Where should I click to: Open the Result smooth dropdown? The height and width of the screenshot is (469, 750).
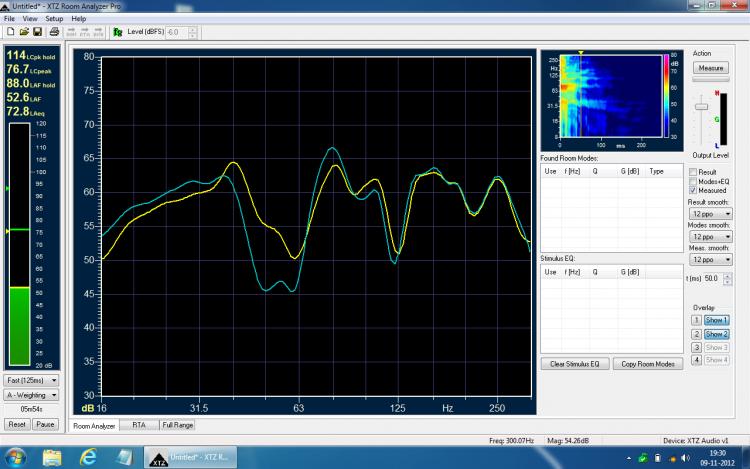[710, 214]
